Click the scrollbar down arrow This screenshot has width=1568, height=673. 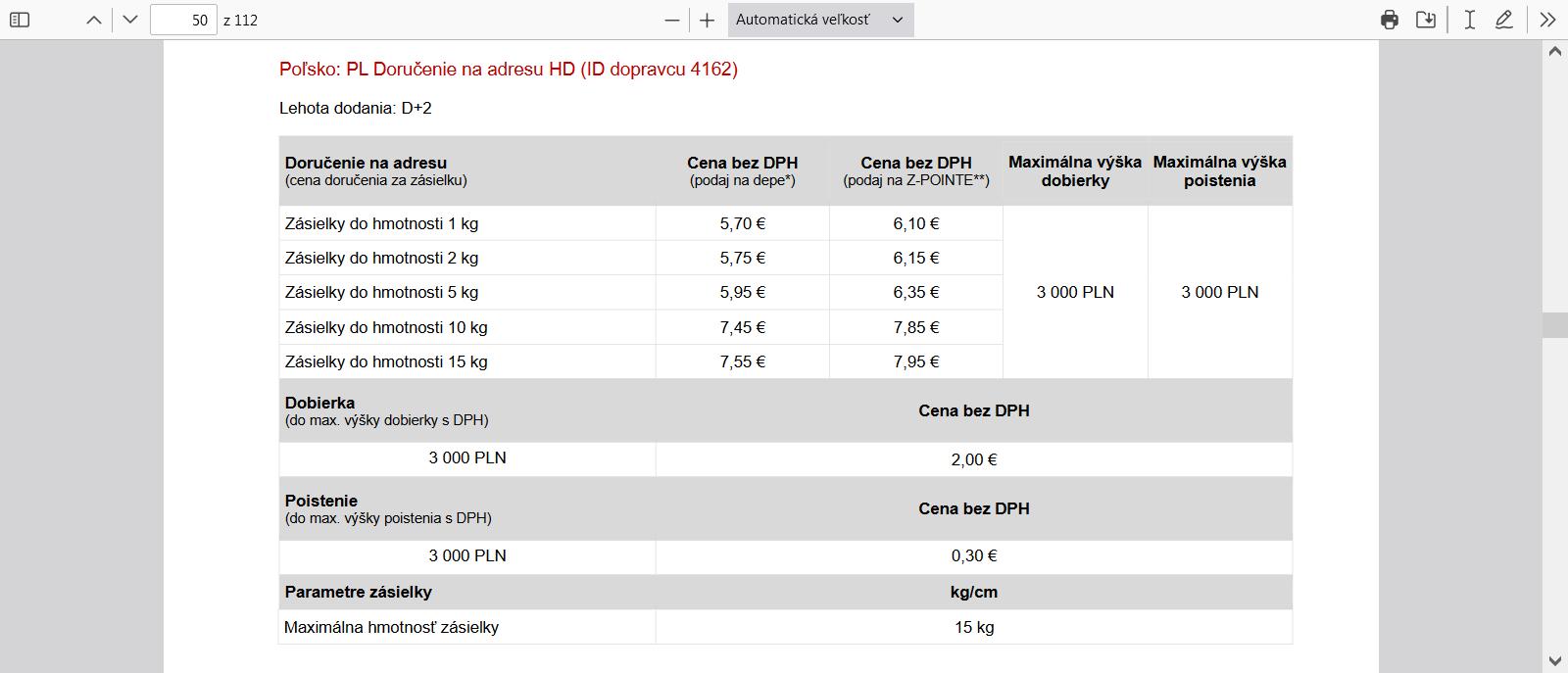[1554, 661]
